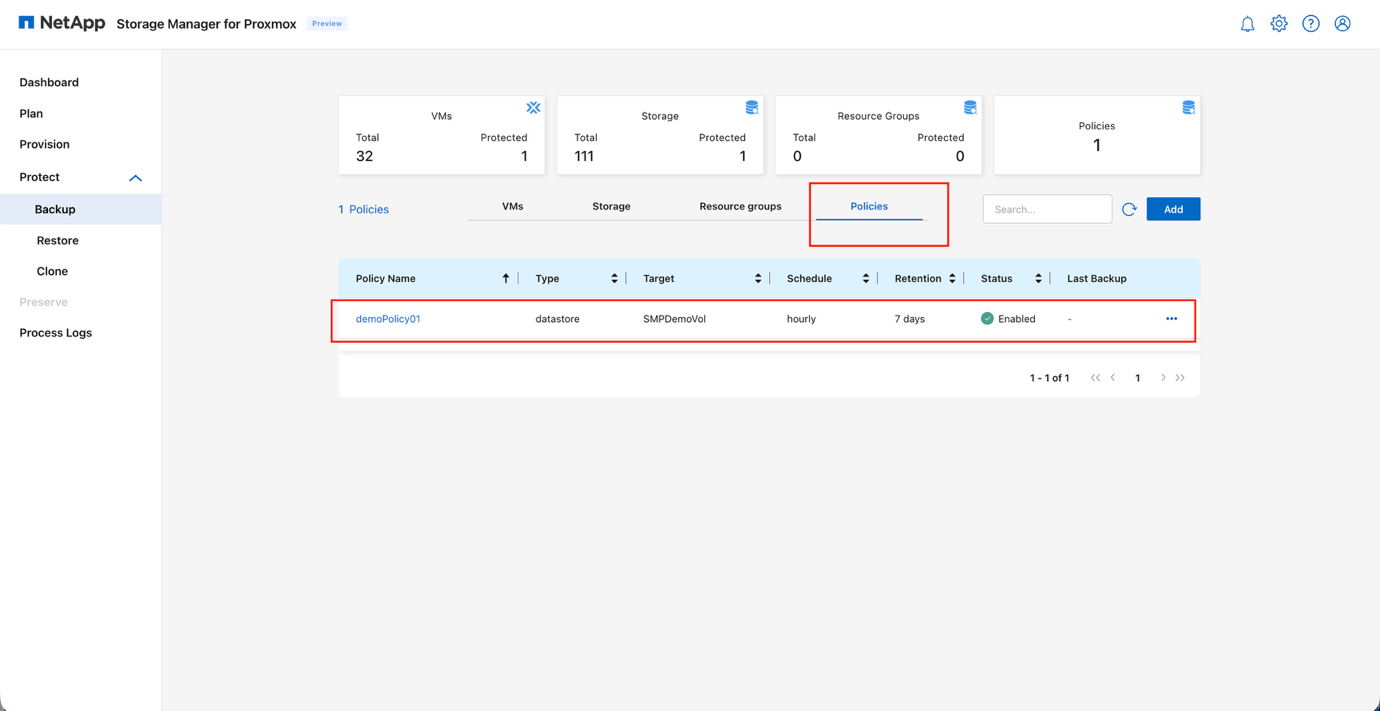Open the notifications bell icon
Screen dimensions: 1380x711
(x=1247, y=23)
